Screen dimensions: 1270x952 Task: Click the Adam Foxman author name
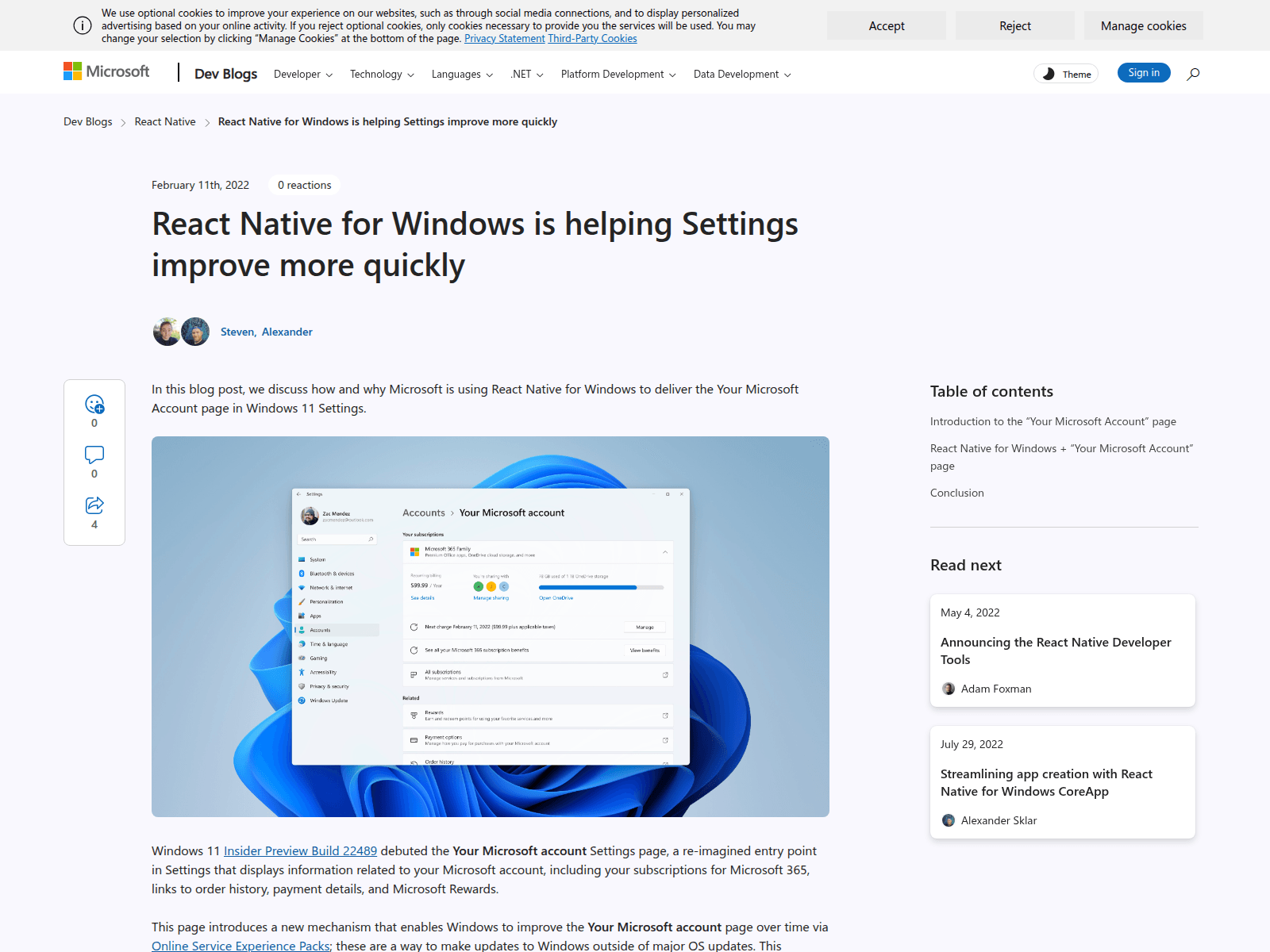pos(996,689)
